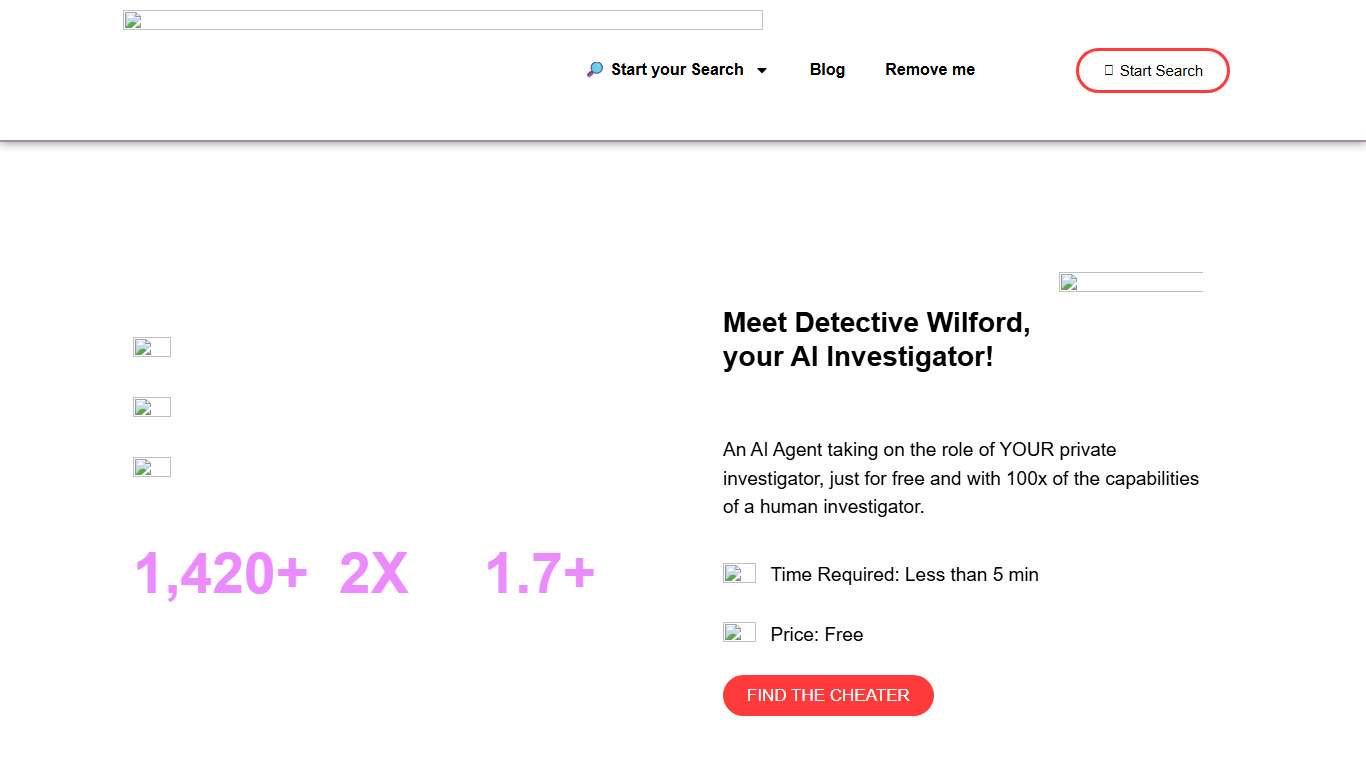Click the 1,420+ statistic
The width and height of the screenshot is (1366, 768).
(x=220, y=572)
